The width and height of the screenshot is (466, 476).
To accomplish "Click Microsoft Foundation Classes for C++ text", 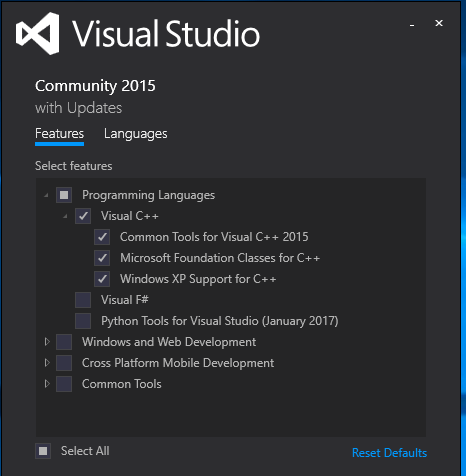I will [220, 258].
